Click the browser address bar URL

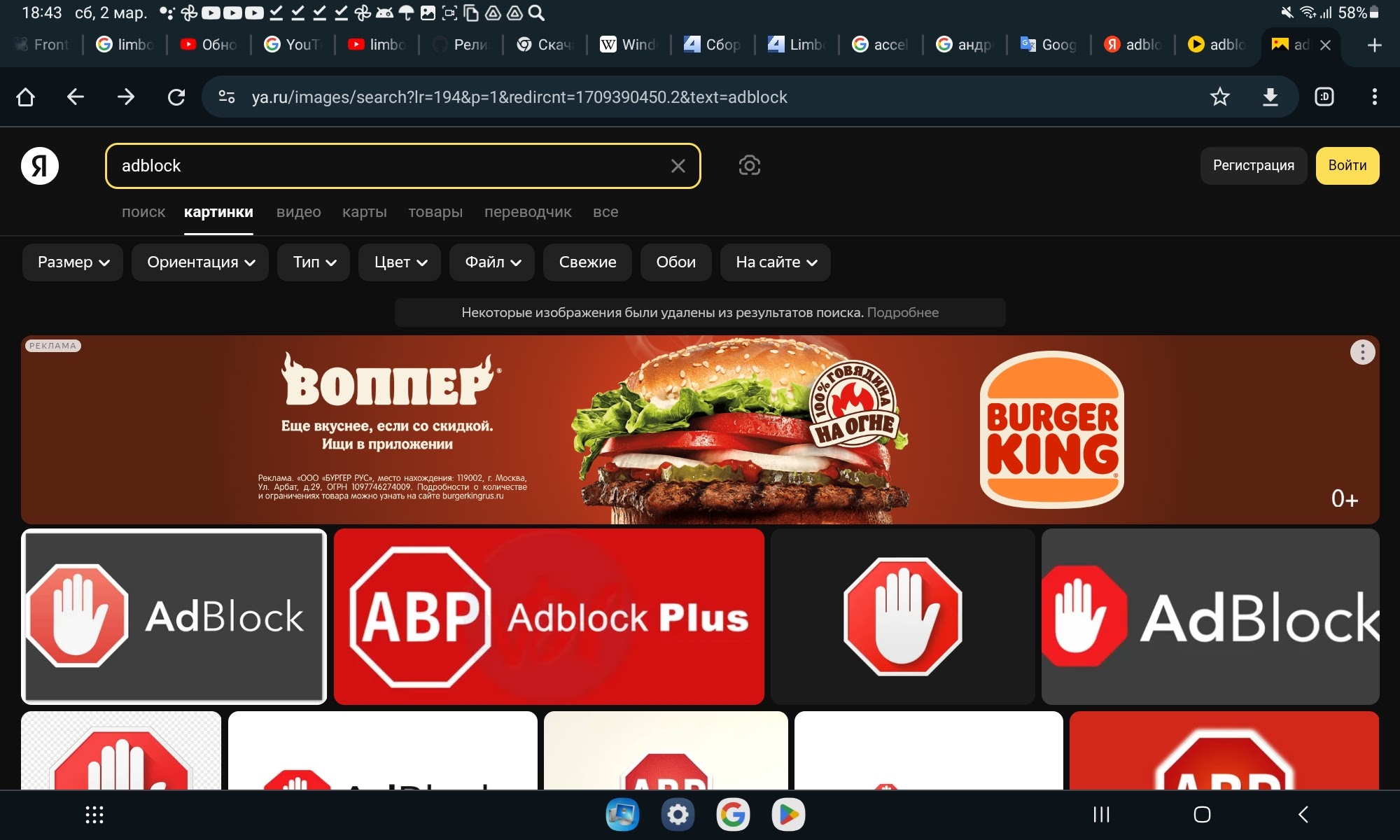[519, 97]
